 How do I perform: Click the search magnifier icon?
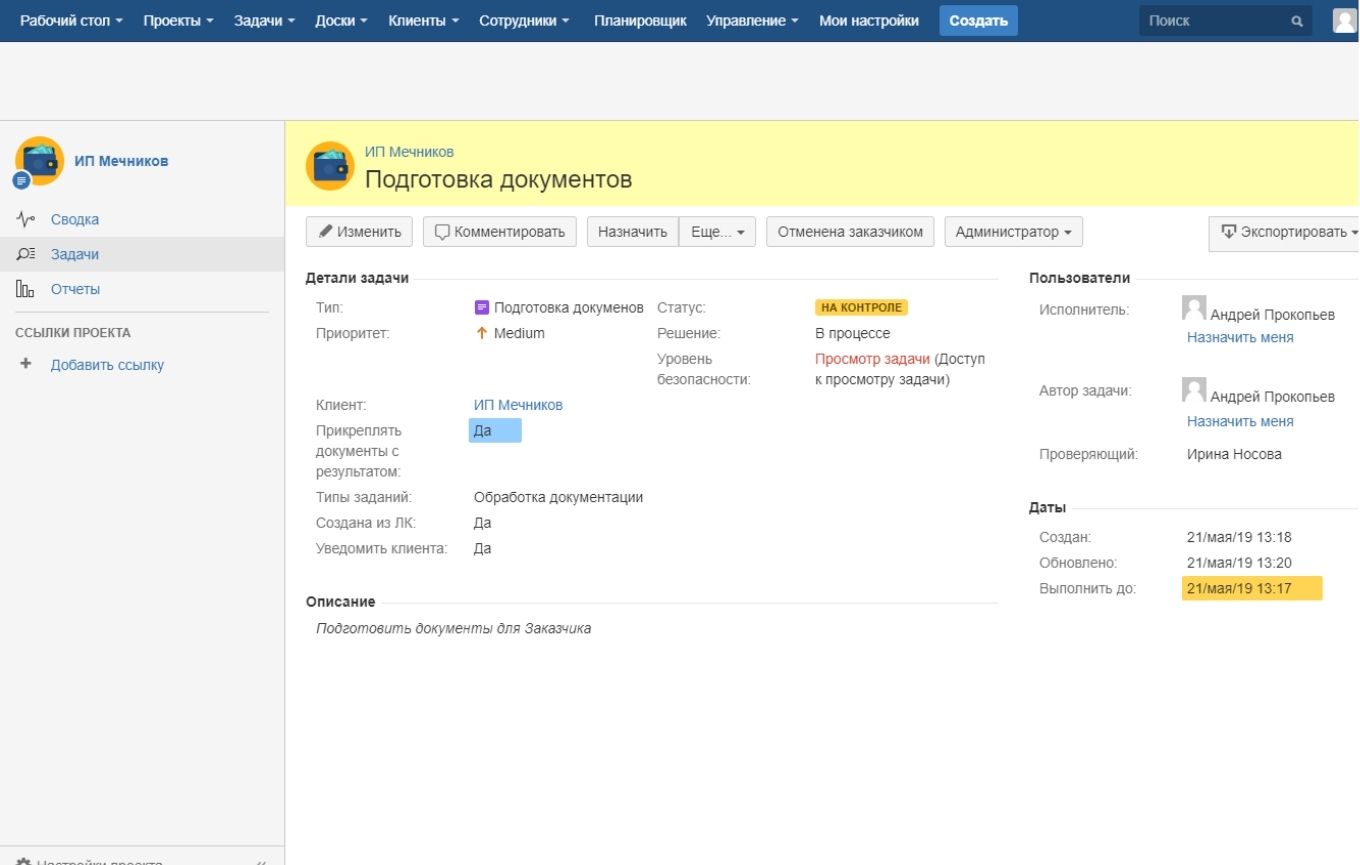(x=1297, y=21)
